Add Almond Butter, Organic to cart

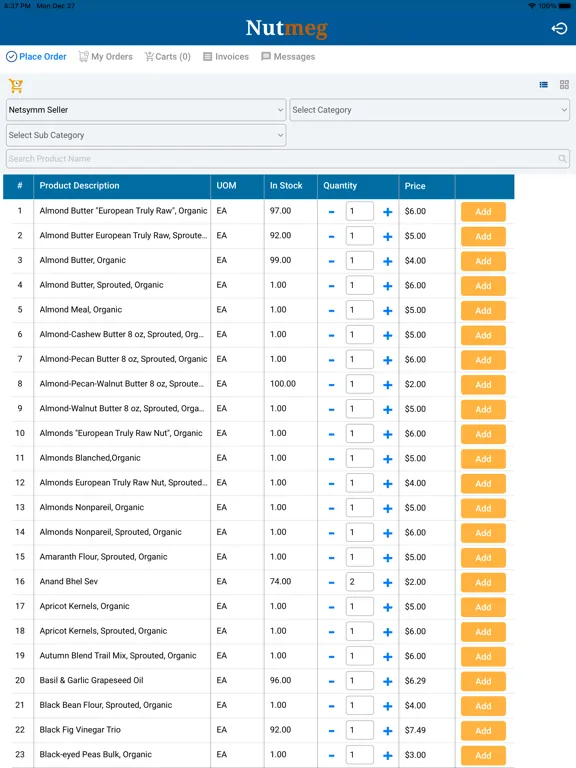pos(483,262)
